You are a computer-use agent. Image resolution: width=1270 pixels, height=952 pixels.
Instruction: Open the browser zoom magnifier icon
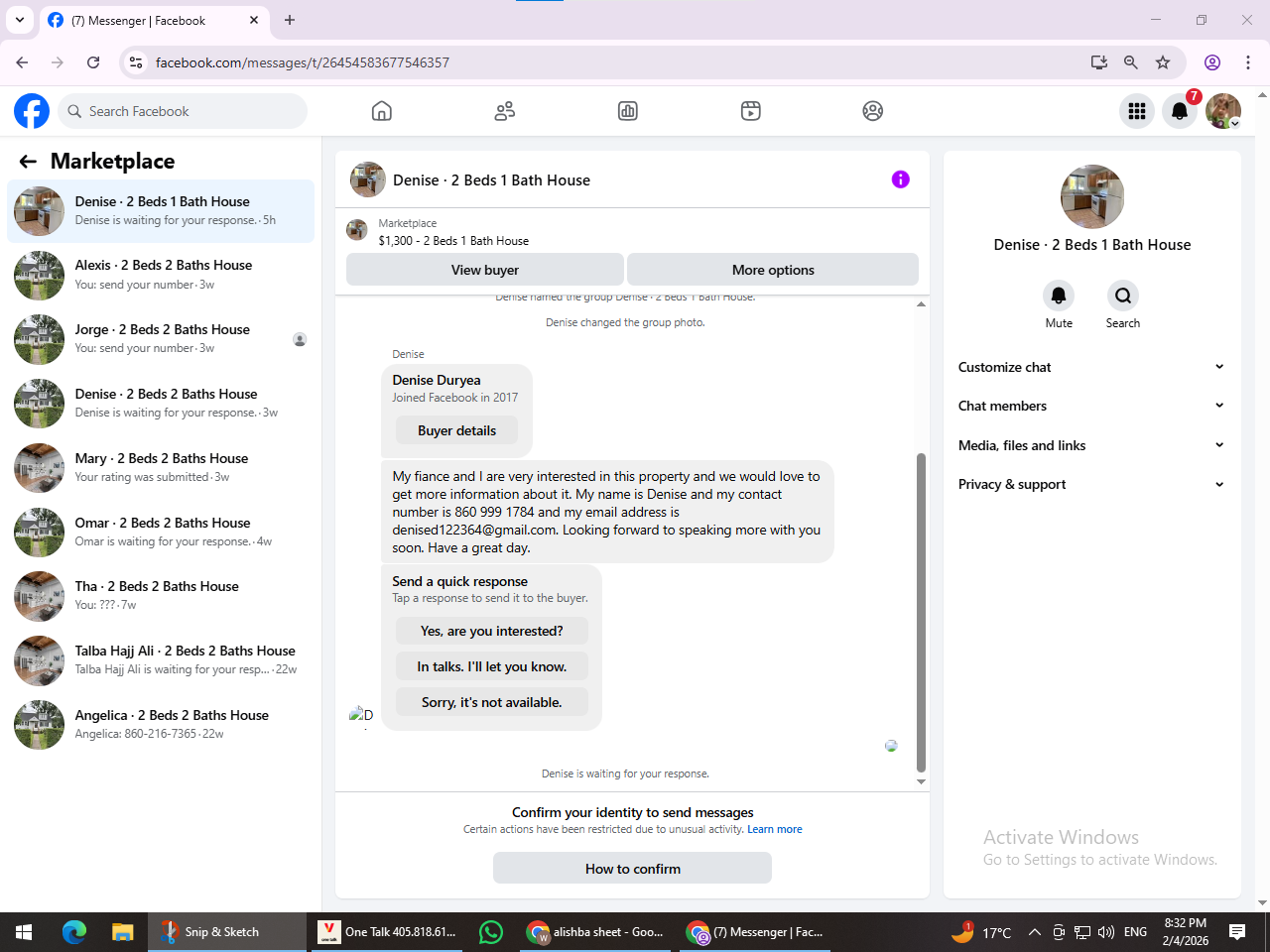click(x=1131, y=62)
